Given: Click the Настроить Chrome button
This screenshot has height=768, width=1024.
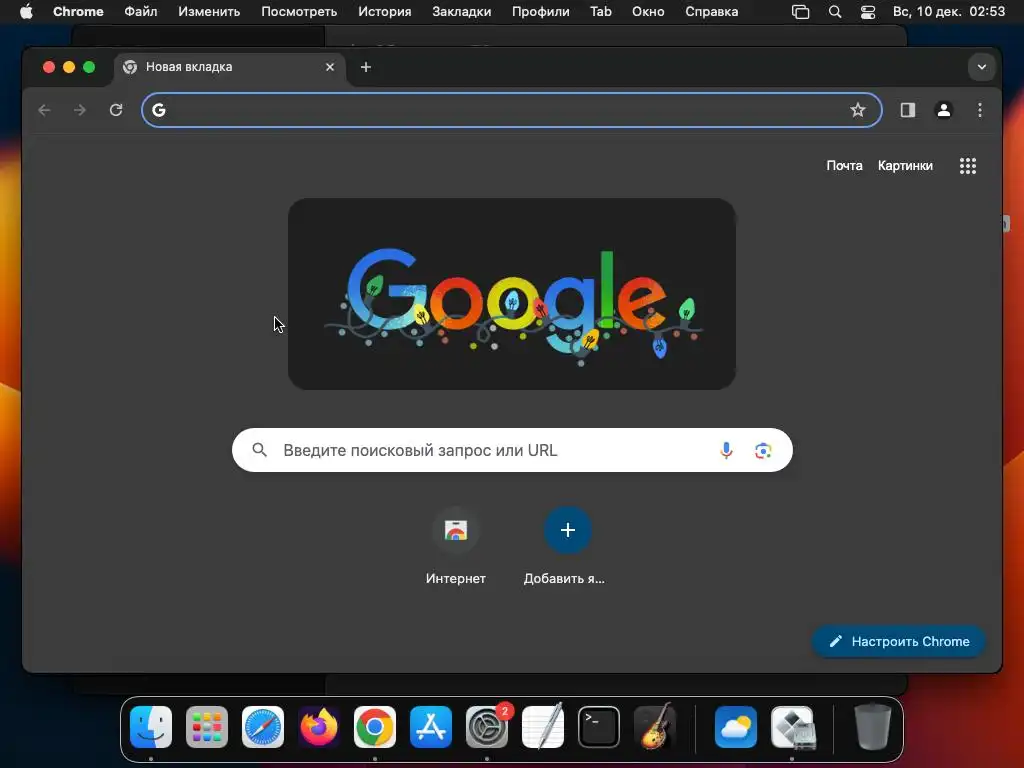Looking at the screenshot, I should (x=899, y=641).
